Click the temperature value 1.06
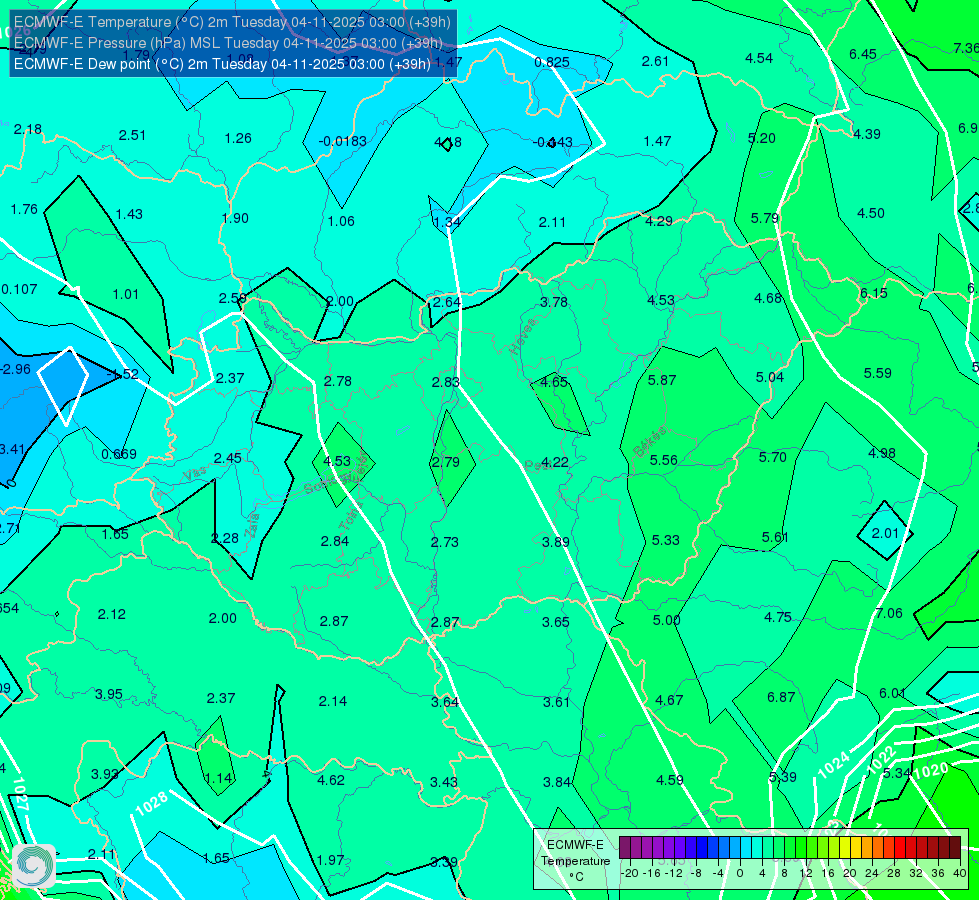 [x=341, y=221]
